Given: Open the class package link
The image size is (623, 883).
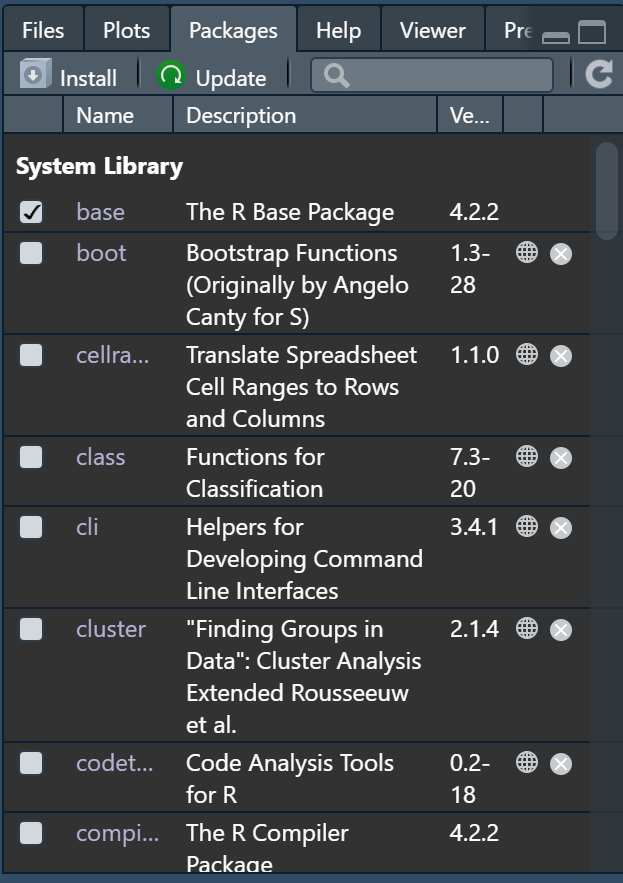Looking at the screenshot, I should [x=101, y=457].
